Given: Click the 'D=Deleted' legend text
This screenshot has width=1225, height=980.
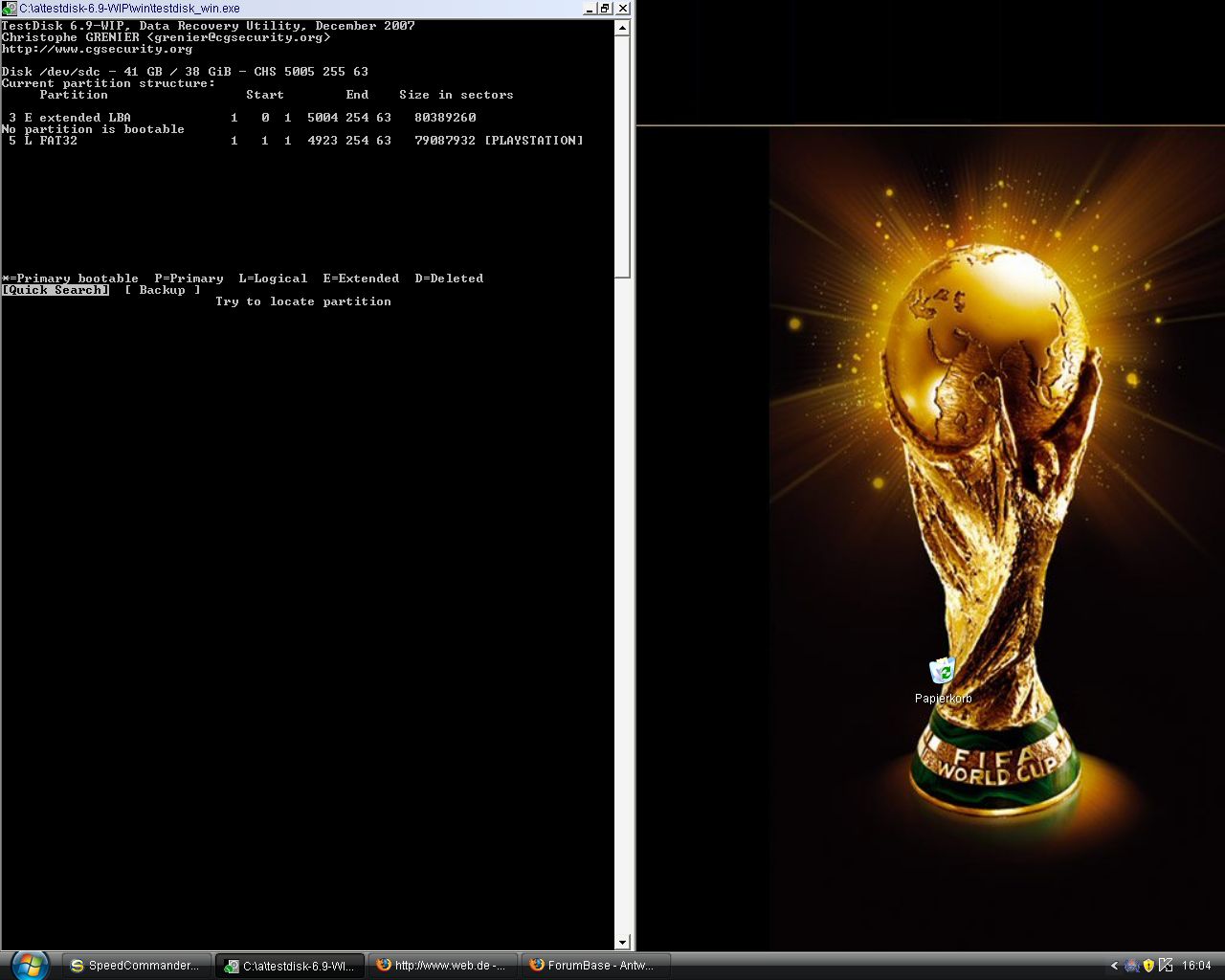Looking at the screenshot, I should [x=449, y=278].
